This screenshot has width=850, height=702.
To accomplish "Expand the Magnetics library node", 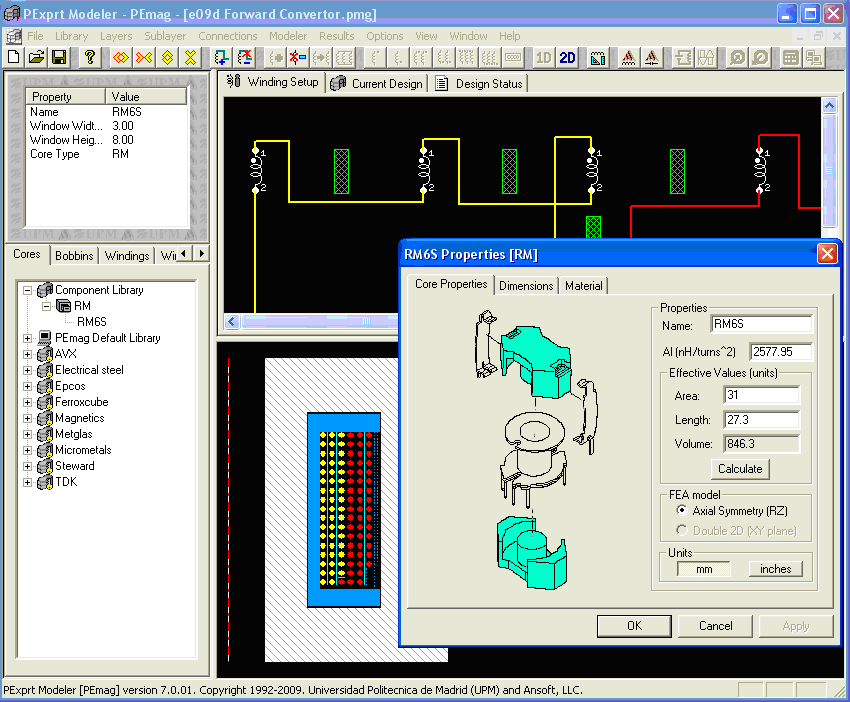I will tap(27, 418).
